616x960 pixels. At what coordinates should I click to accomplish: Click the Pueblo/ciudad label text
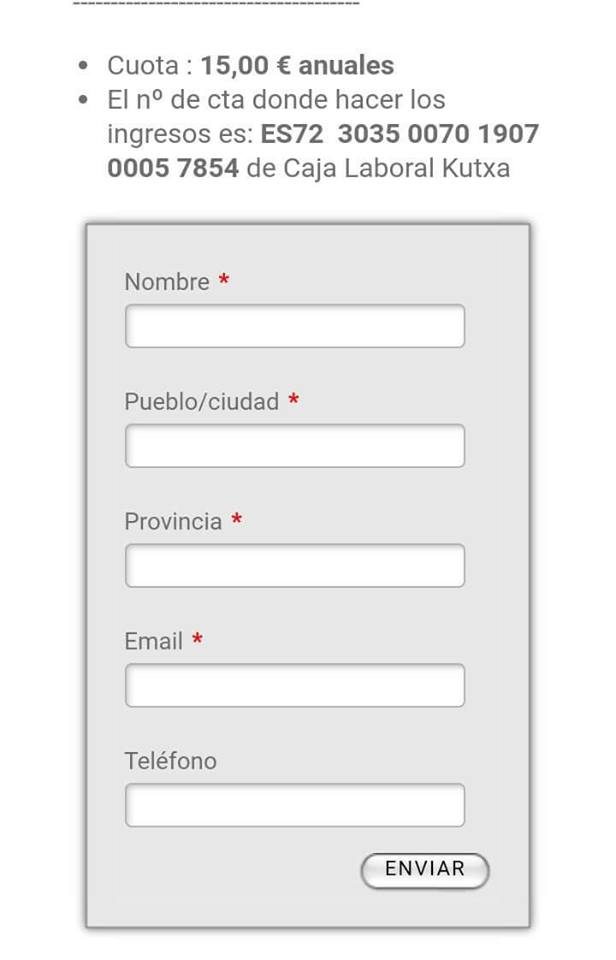201,402
